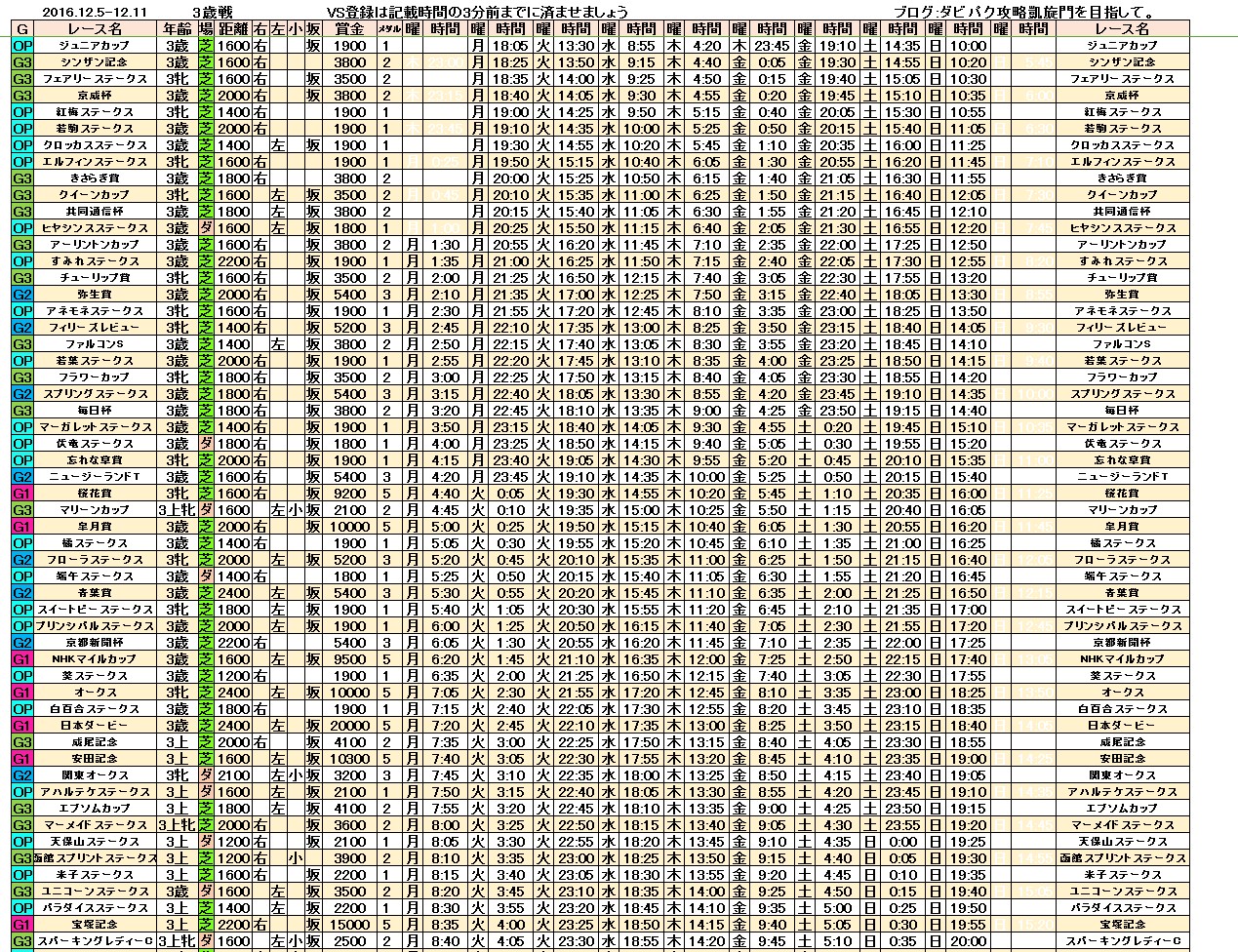Select 安田記念 in the left race column
Viewport: 1238px width, 952px height.
[94, 759]
